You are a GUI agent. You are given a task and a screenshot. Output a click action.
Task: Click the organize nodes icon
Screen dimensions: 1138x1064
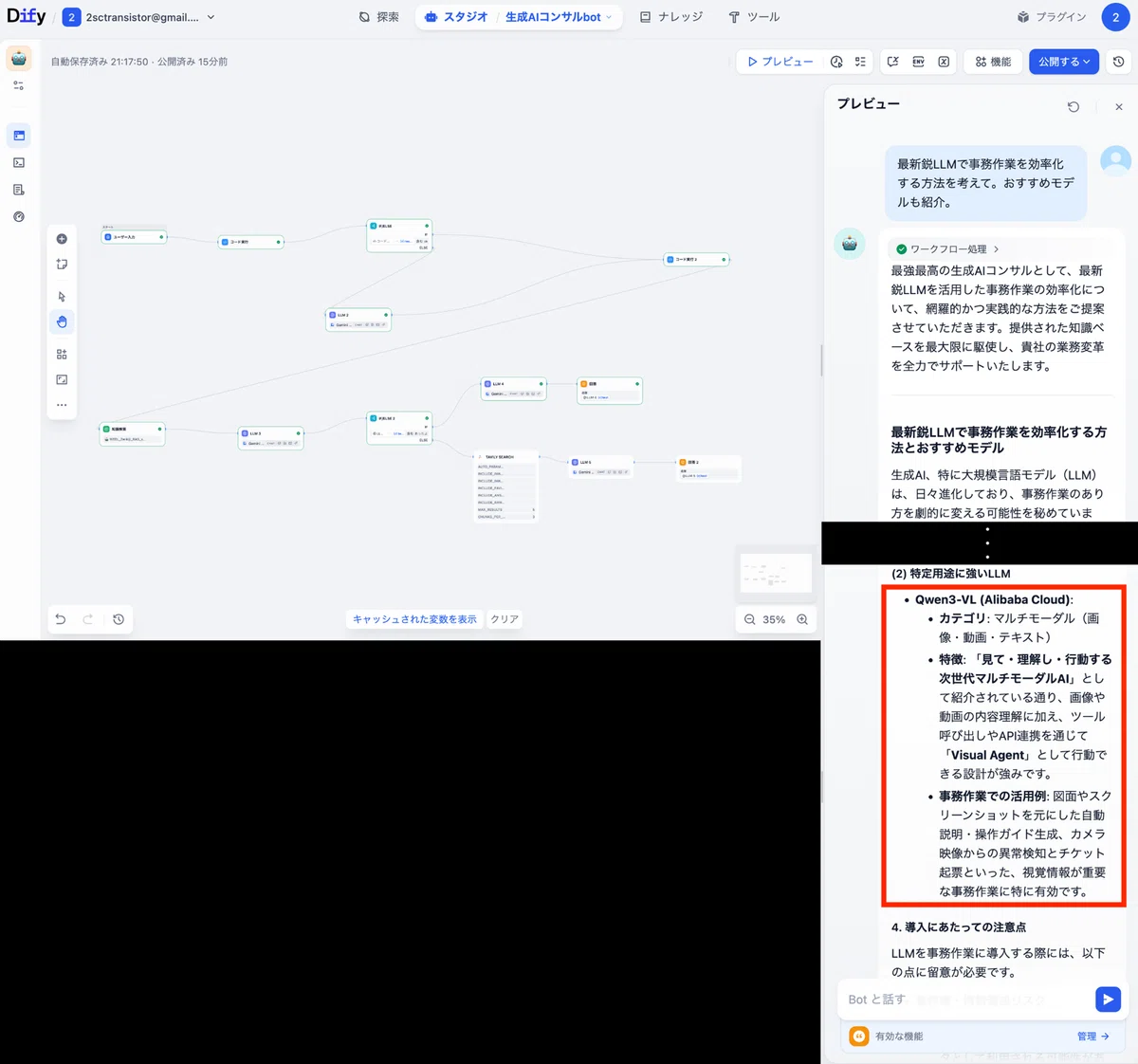pyautogui.click(x=62, y=354)
